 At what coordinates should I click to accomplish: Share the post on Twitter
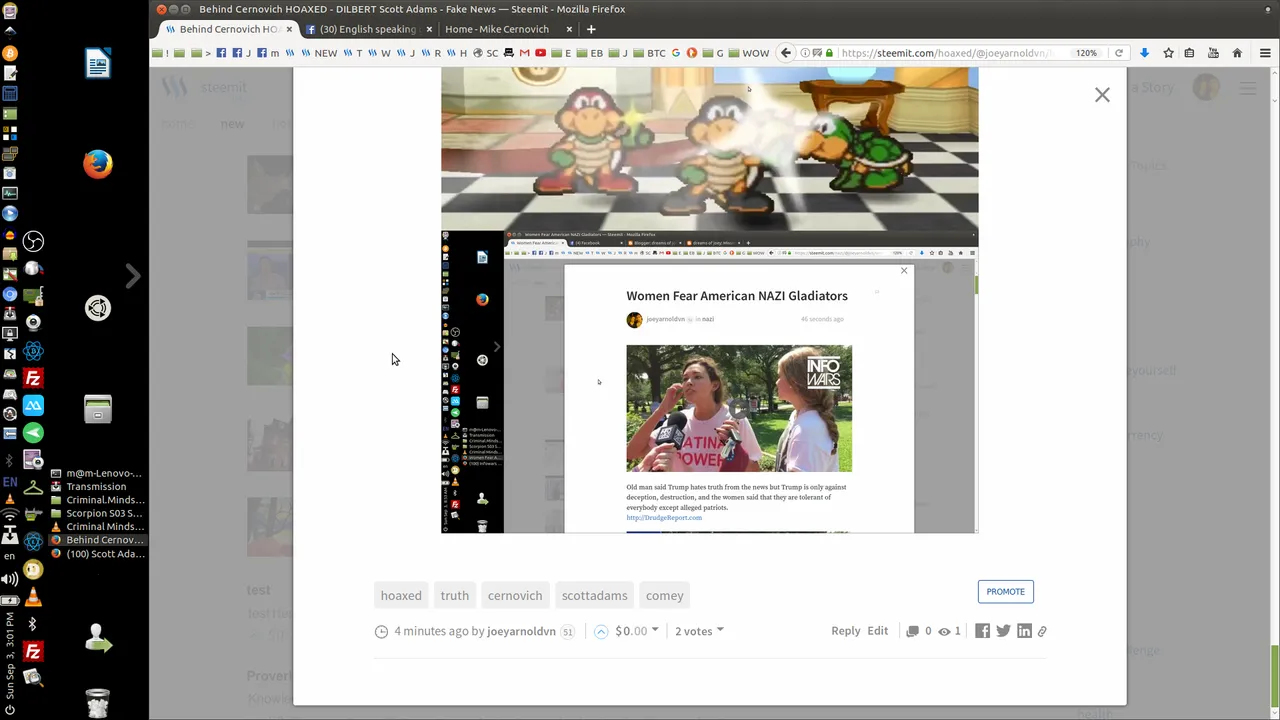(1003, 631)
